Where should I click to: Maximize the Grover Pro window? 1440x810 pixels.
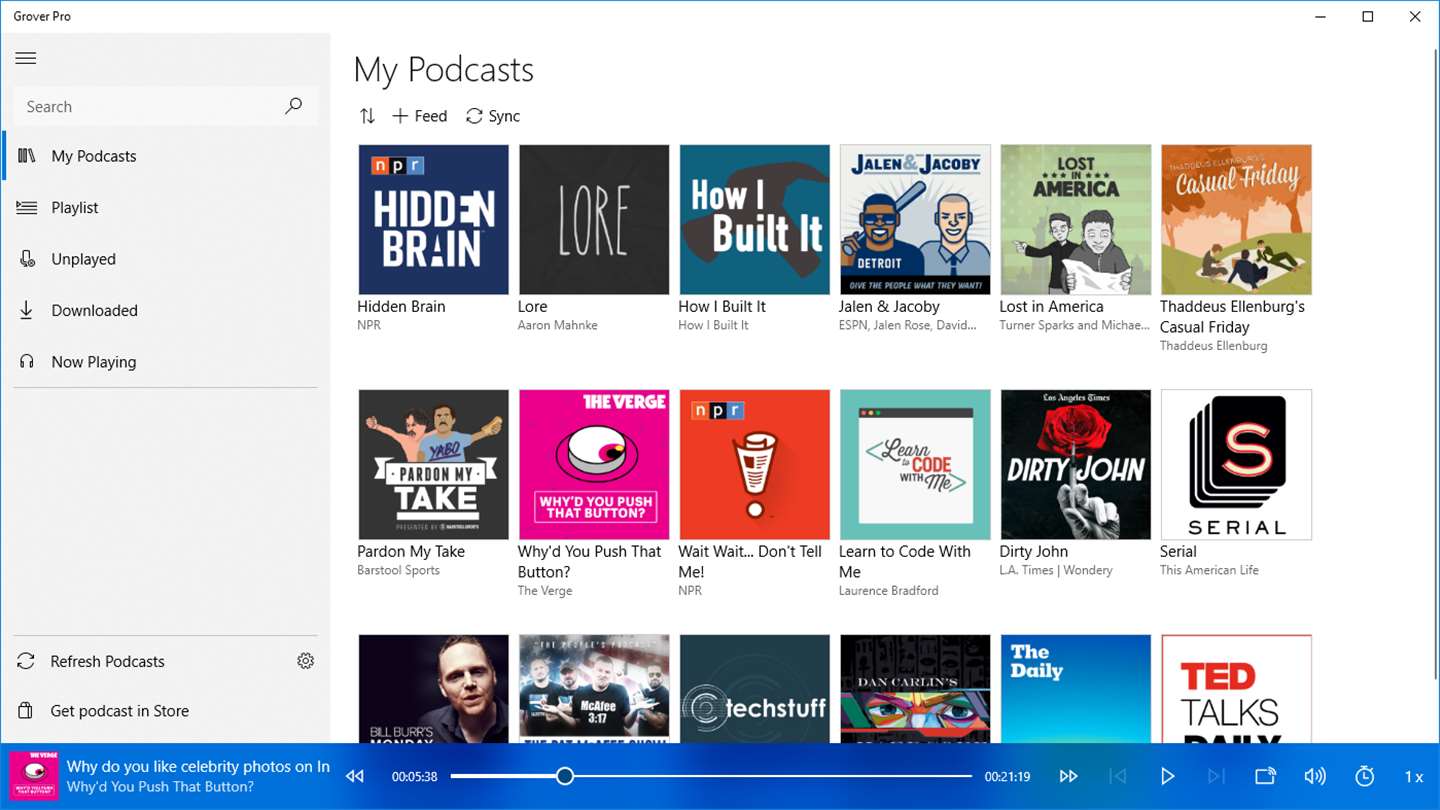click(1368, 16)
